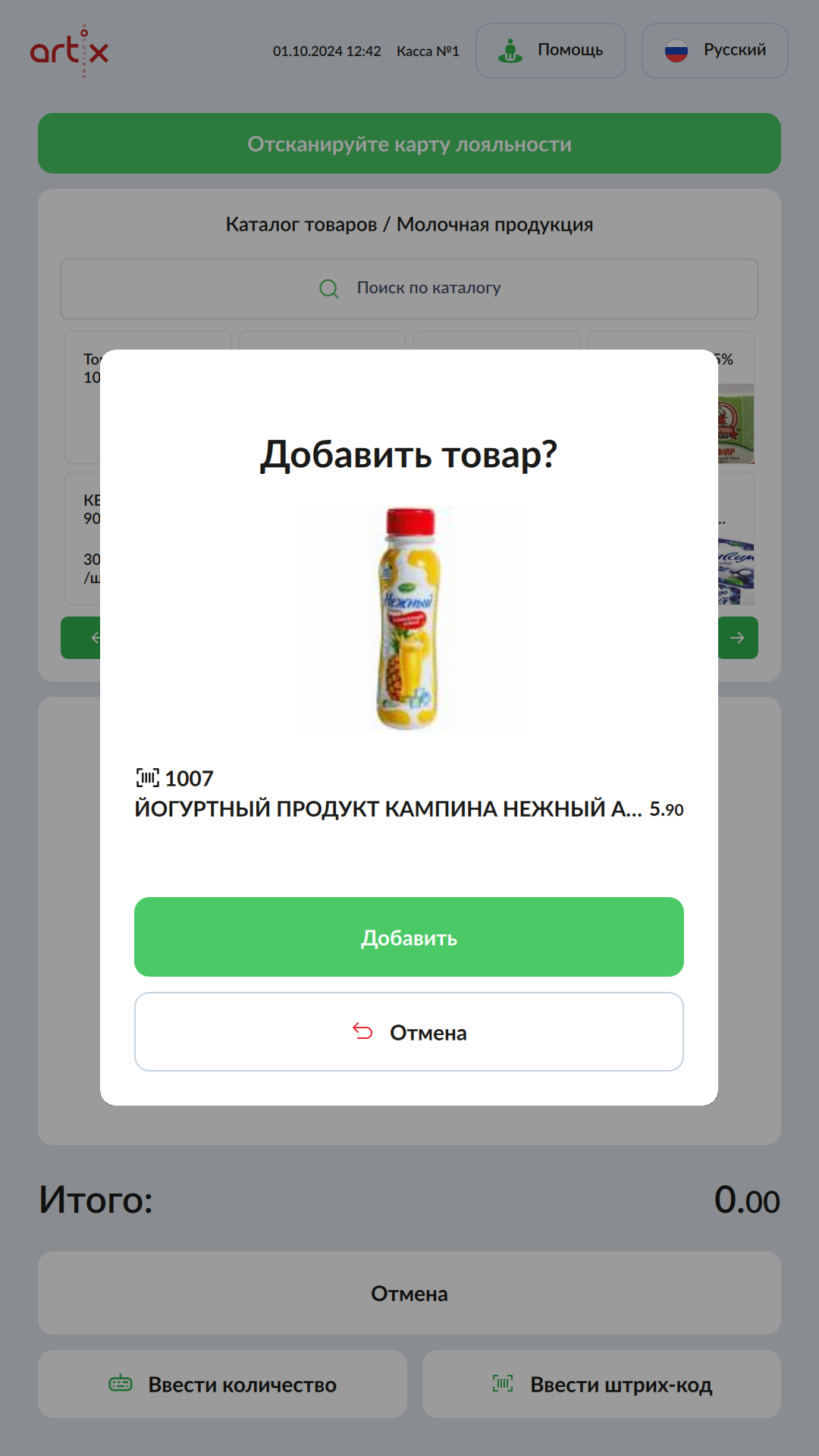Click the Каталог товаров breadcrumb title

coord(301,224)
